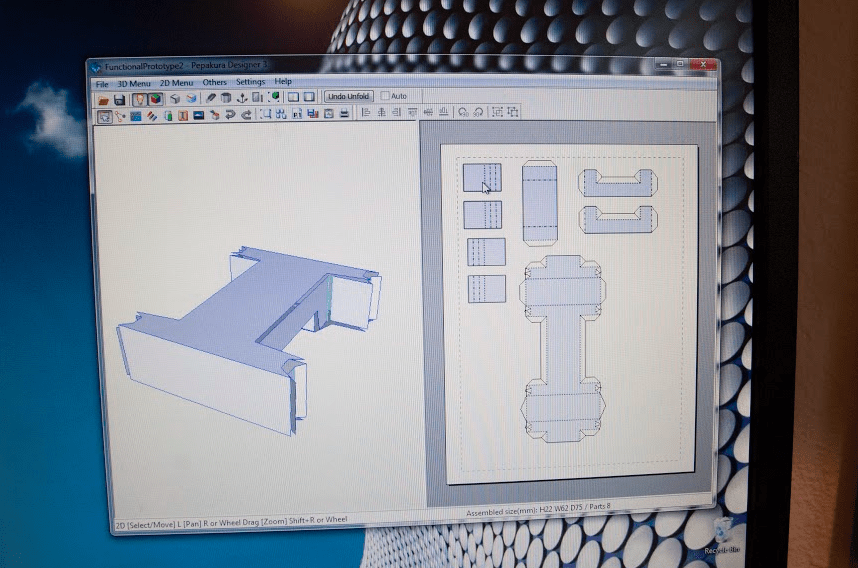Image resolution: width=858 pixels, height=568 pixels.
Task: Click the Pepakura Designer title bar app icon
Action: (x=96, y=67)
